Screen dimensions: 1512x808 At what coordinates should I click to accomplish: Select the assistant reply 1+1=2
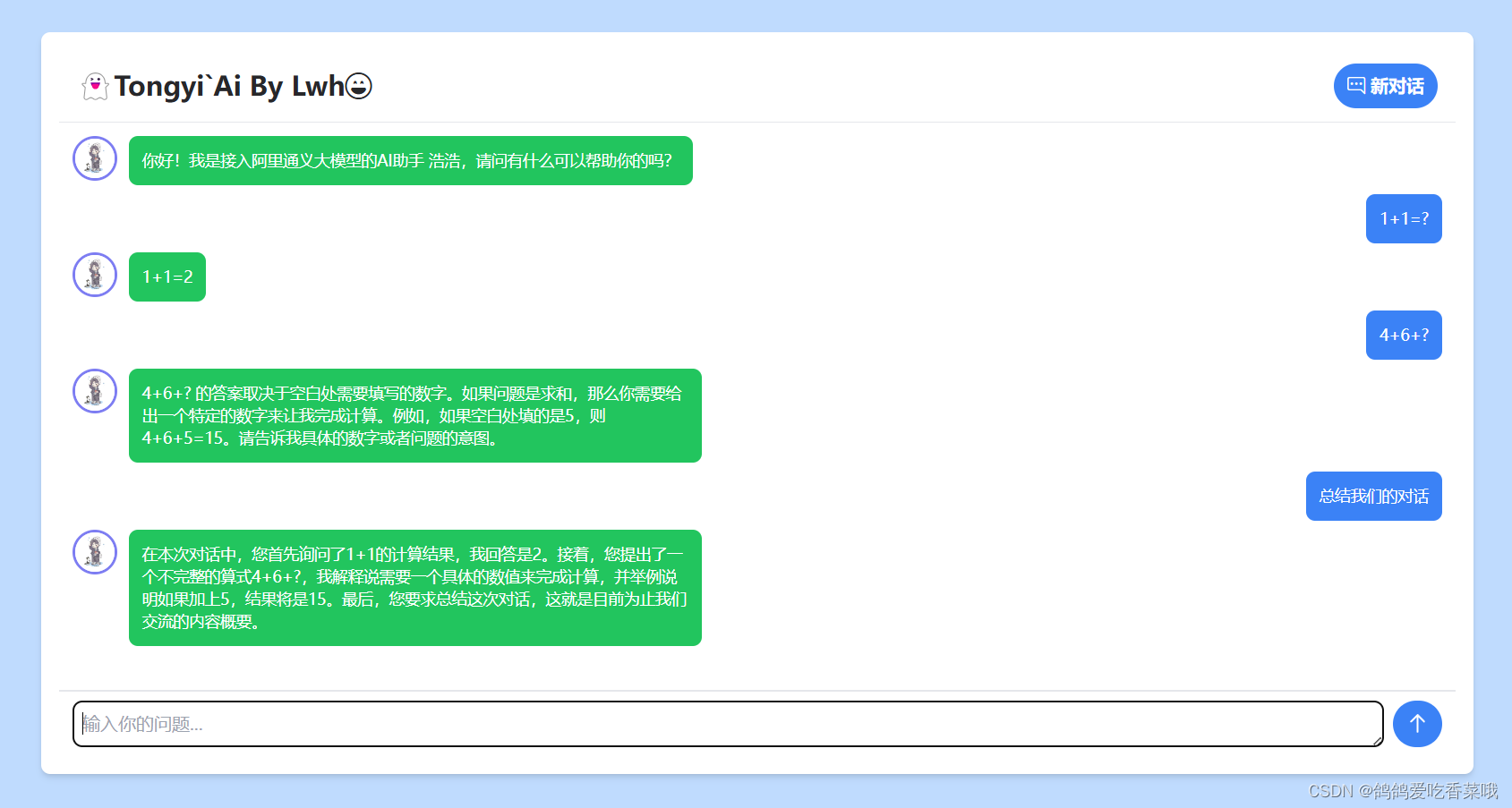(167, 276)
